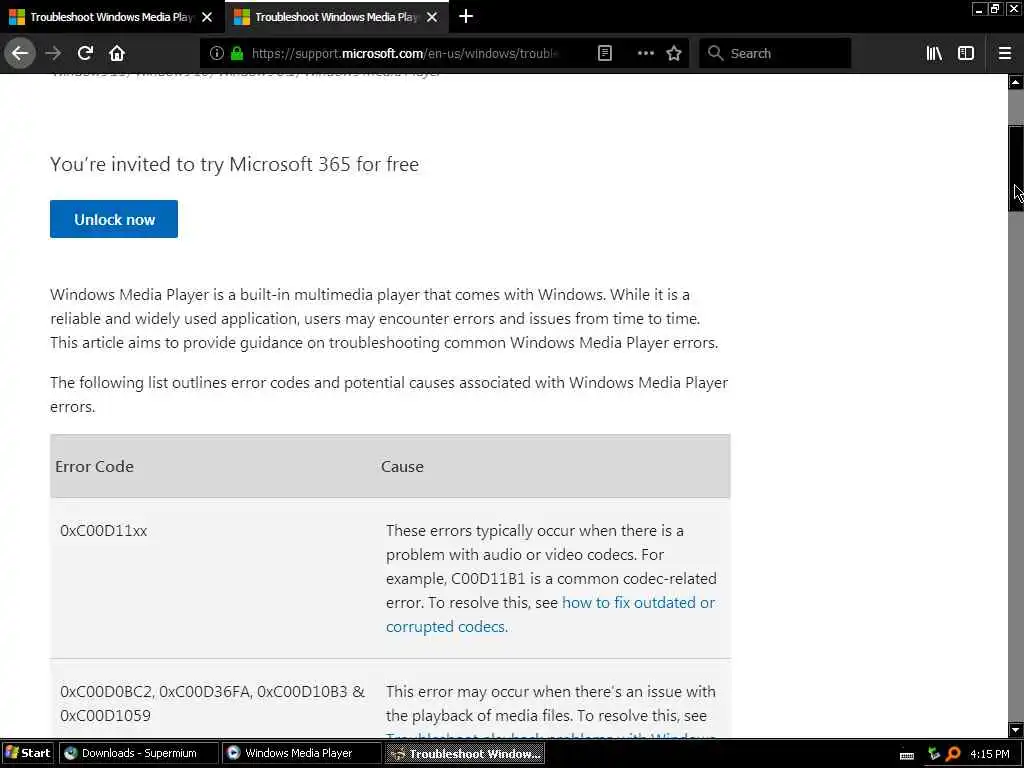
Task: Close the first Troubleshoot Windows Media Player tab
Action: coord(207,17)
